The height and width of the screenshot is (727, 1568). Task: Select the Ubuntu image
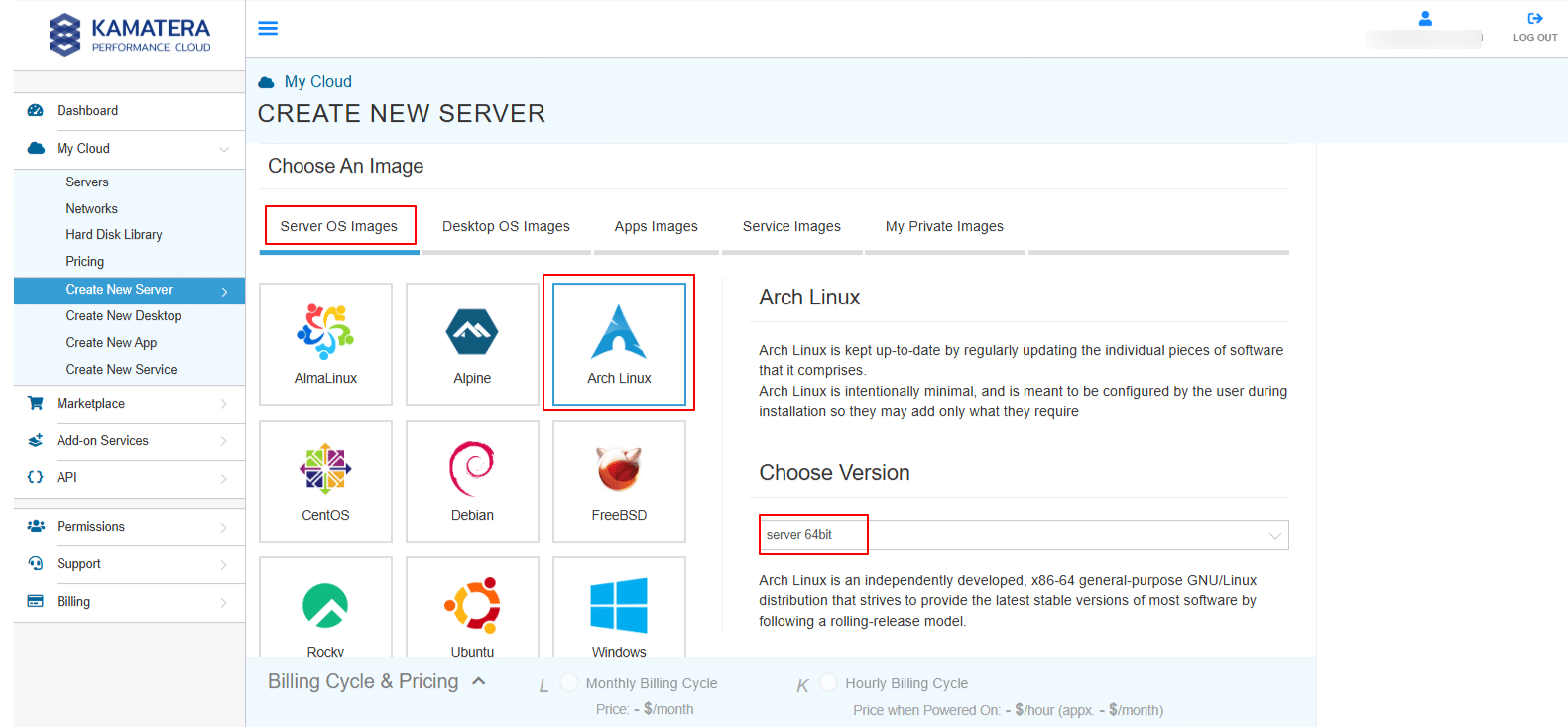[x=472, y=607]
